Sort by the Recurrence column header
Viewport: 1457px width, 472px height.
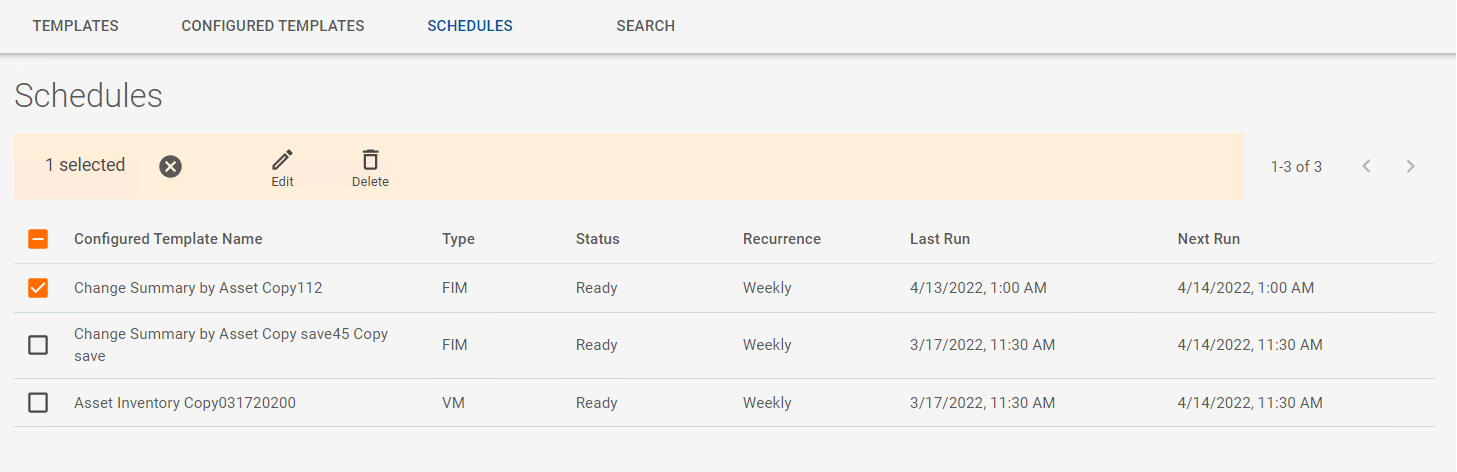[781, 239]
